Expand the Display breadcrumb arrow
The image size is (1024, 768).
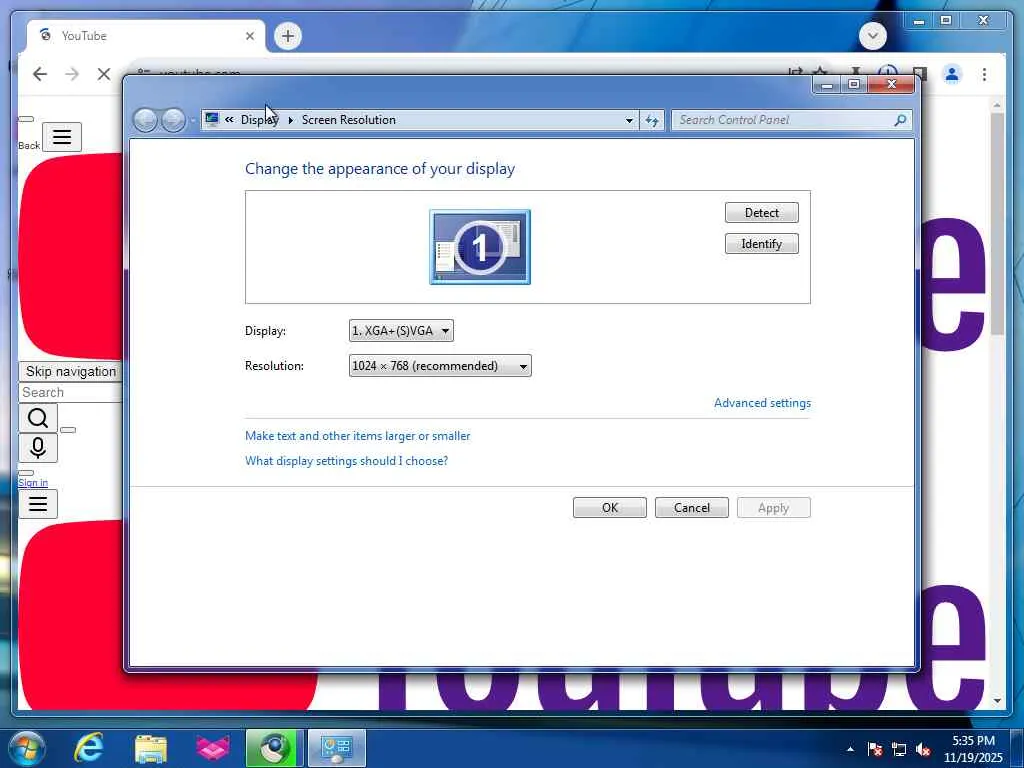[x=291, y=120]
